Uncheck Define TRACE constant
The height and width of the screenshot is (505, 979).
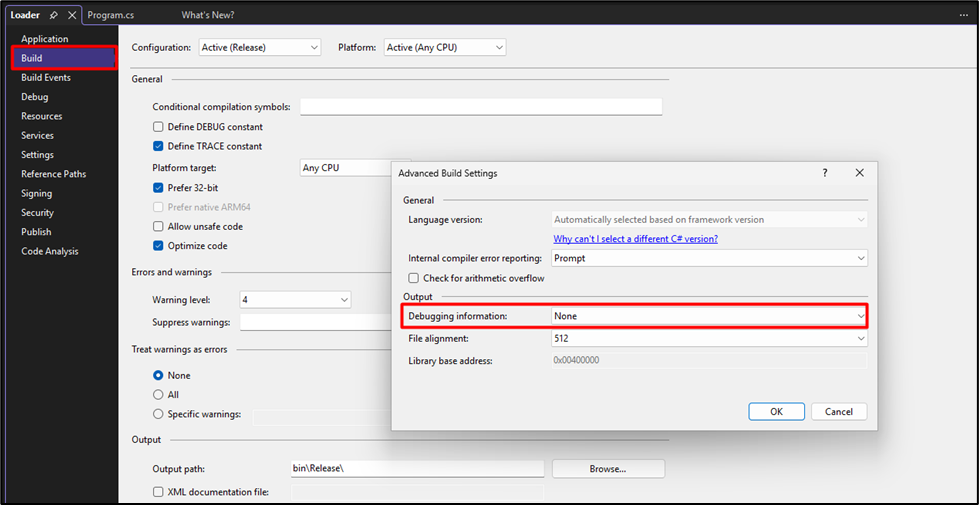point(158,146)
